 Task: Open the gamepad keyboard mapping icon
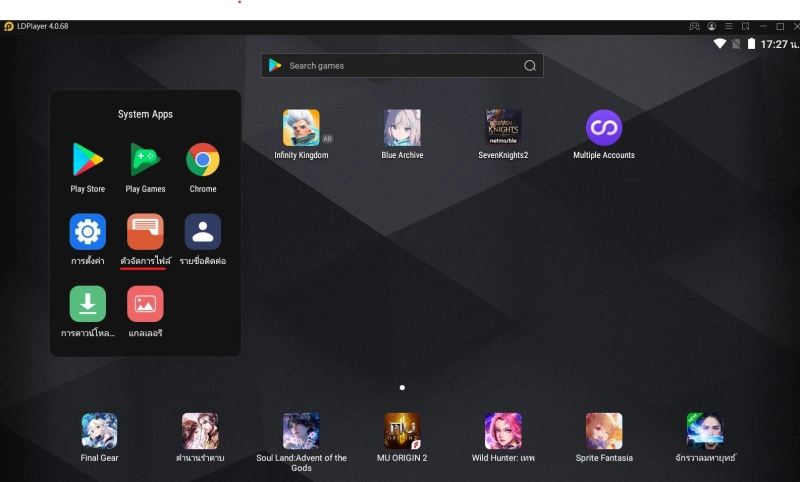click(x=694, y=26)
